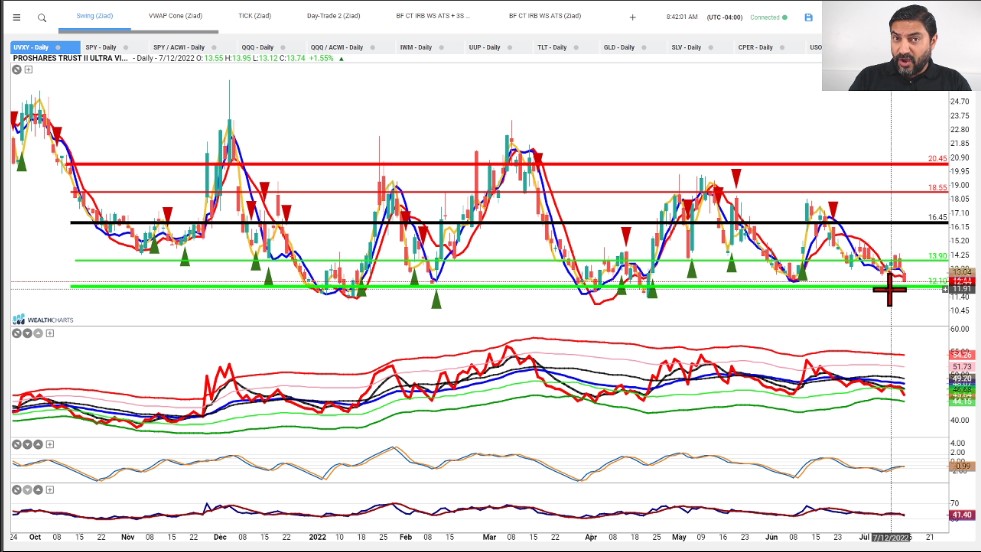Move down the pane showing 0.99 value

28,444
